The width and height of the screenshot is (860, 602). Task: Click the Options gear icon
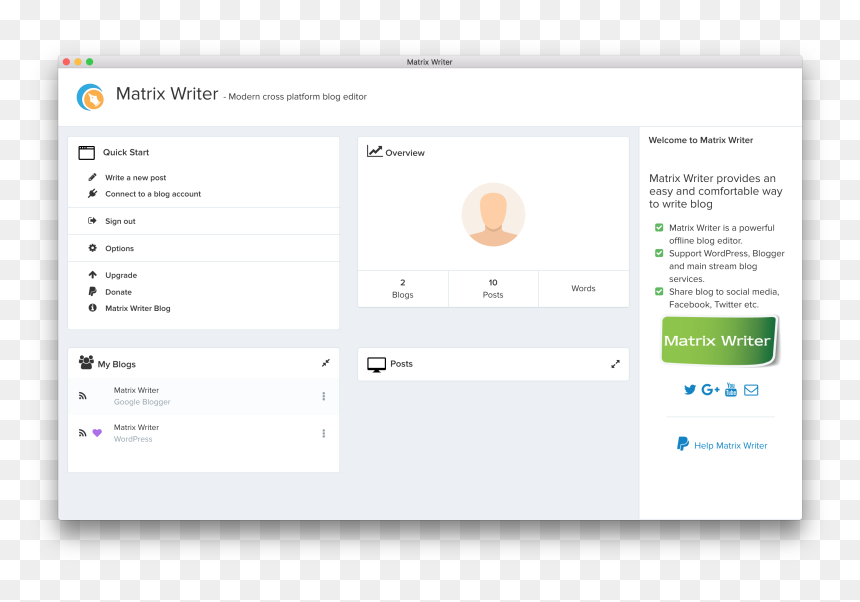click(93, 248)
